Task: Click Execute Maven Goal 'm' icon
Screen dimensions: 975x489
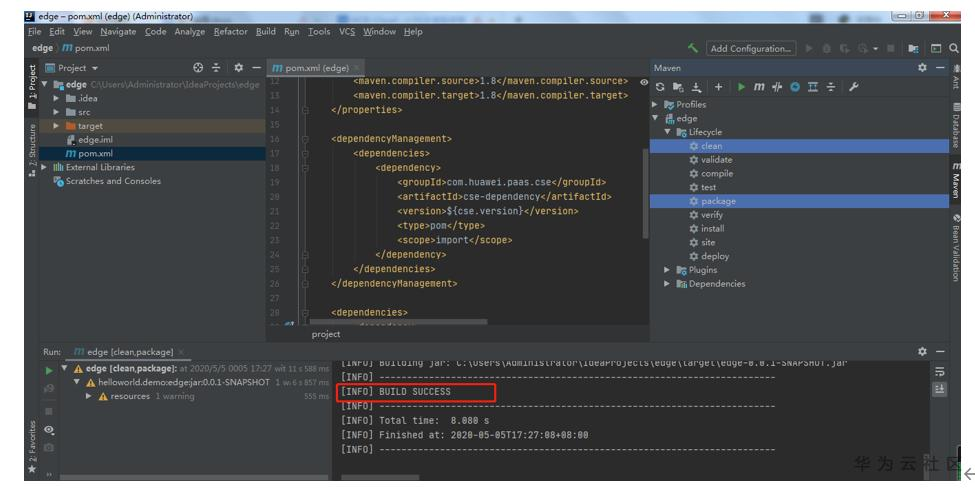Action: [x=759, y=87]
